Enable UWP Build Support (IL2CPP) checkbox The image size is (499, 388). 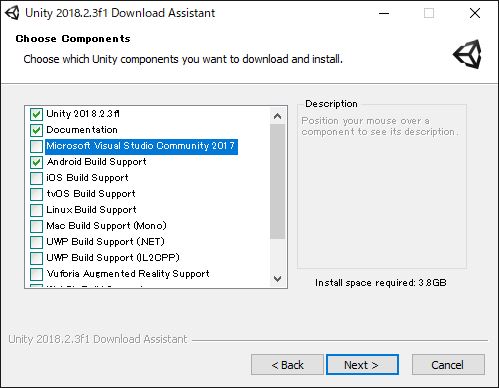click(36, 258)
